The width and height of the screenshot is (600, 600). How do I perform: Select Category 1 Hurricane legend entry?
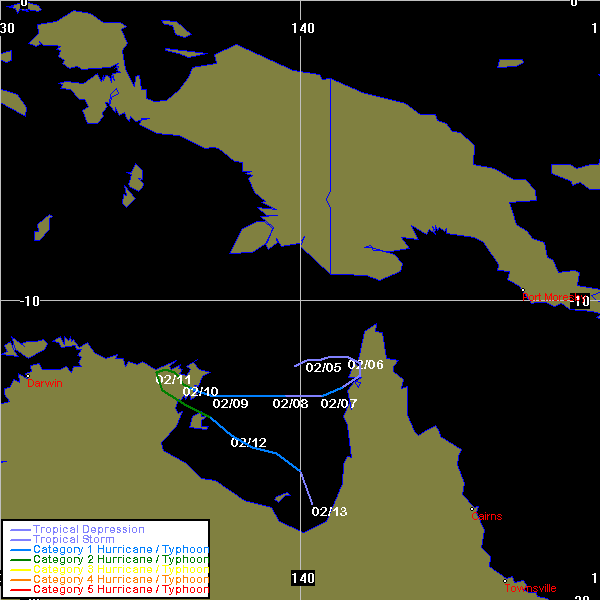click(120, 550)
